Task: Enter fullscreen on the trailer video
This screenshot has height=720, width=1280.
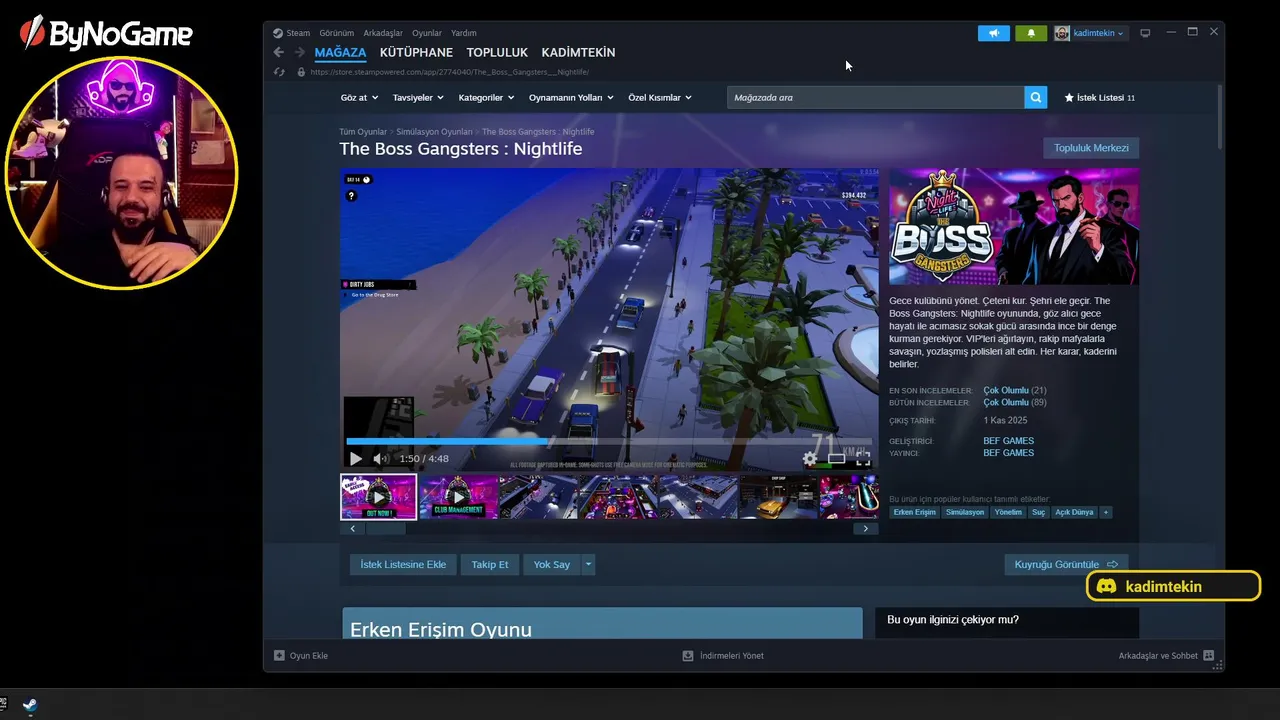Action: click(x=863, y=459)
